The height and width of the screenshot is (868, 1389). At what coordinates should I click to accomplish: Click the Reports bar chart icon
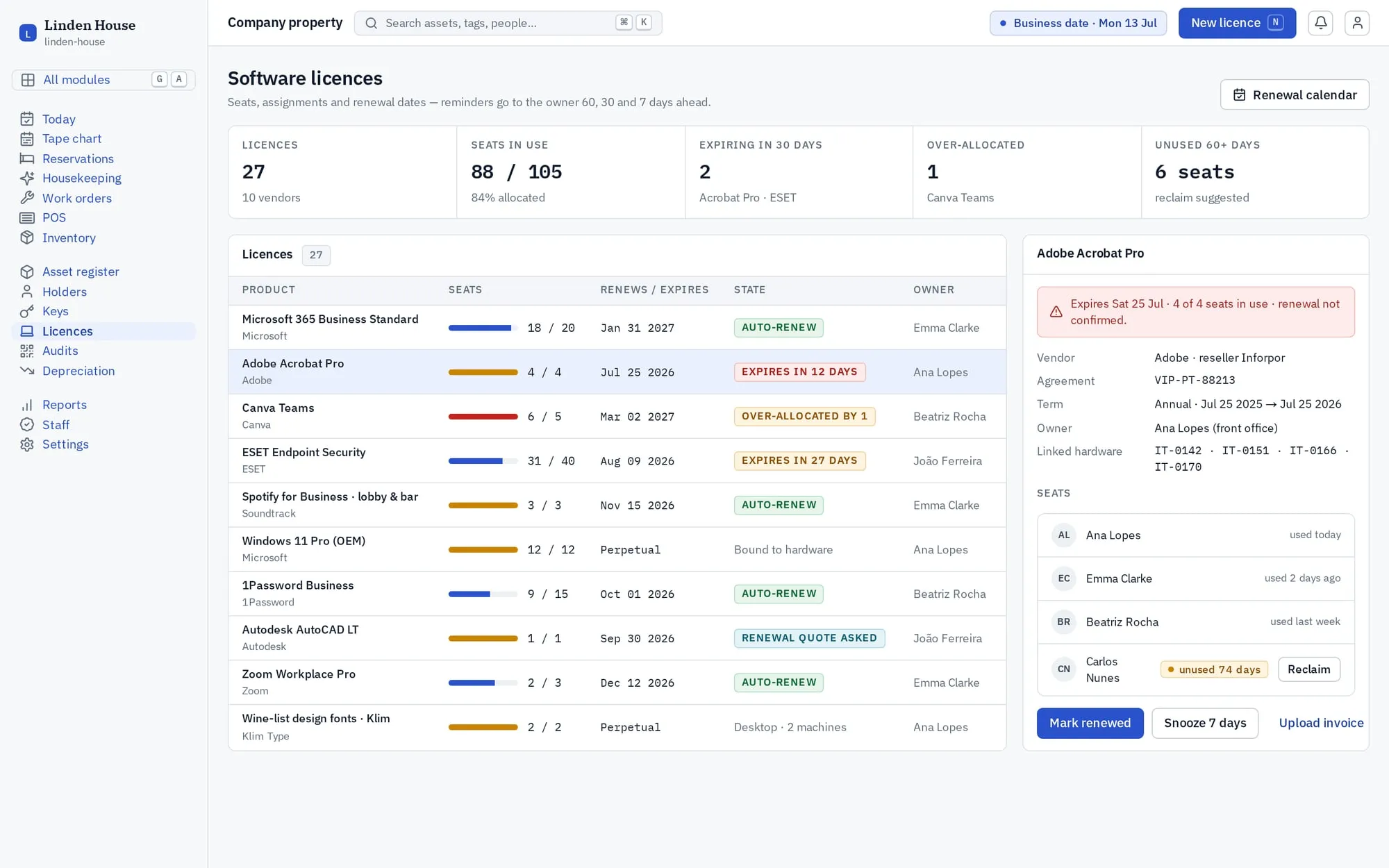(x=27, y=405)
